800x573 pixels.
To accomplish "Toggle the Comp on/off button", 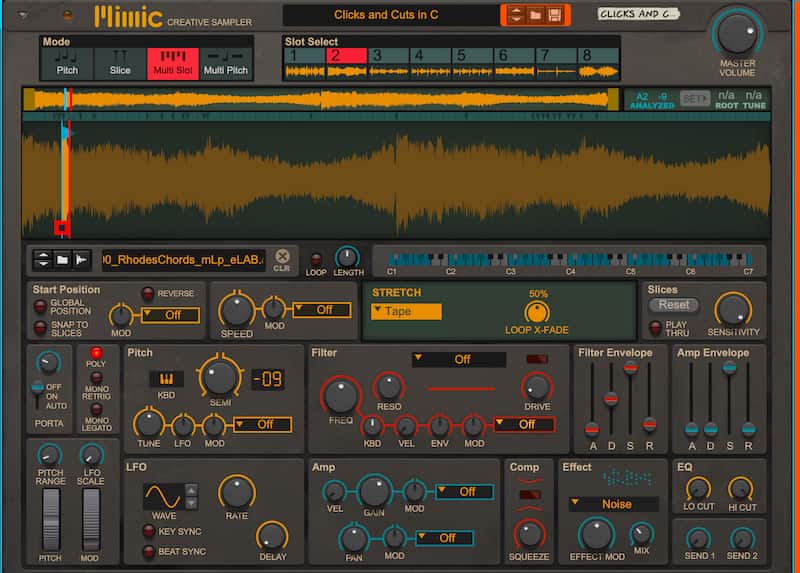I will coord(529,494).
